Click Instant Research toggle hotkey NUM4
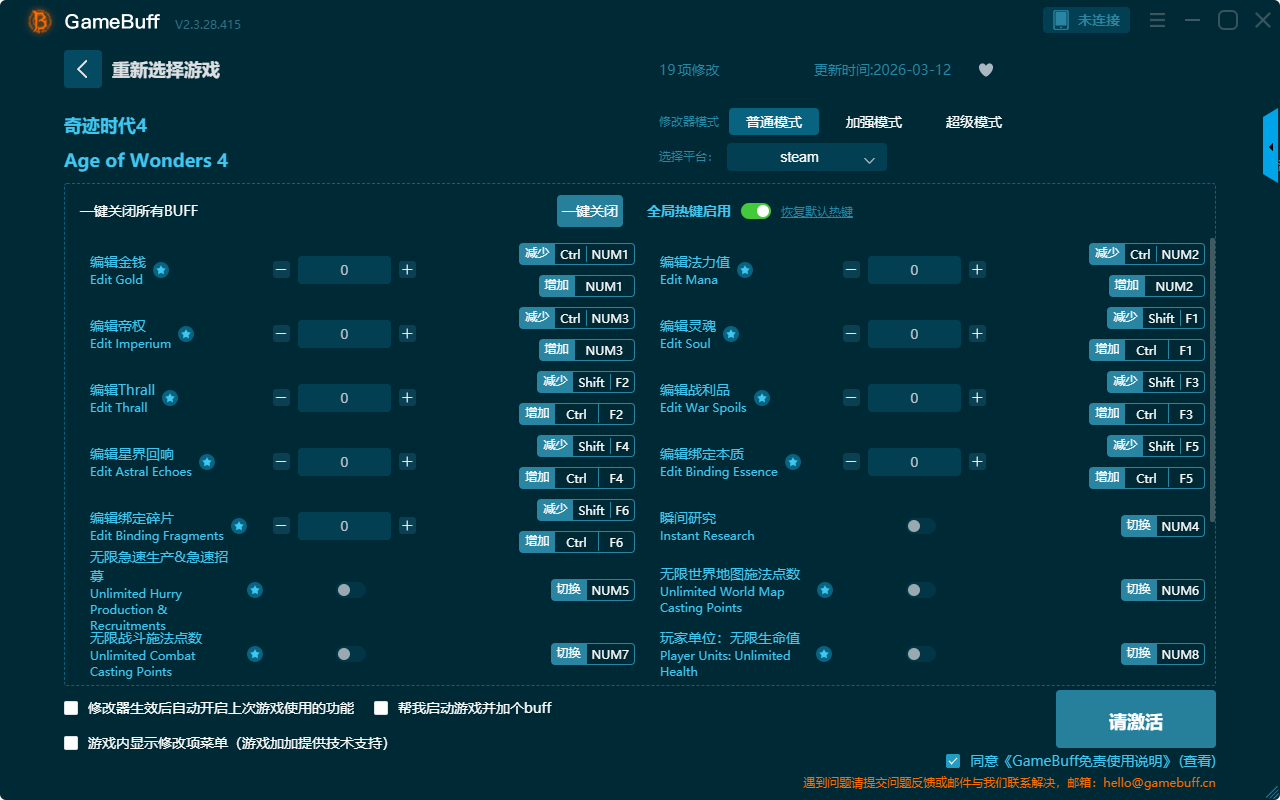The height and width of the screenshot is (800, 1280). point(1163,526)
